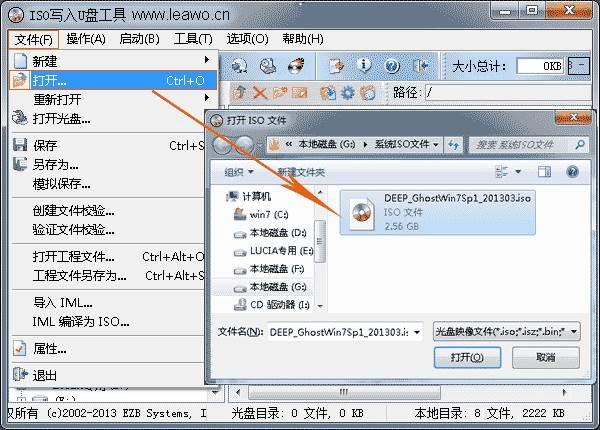
Task: Select LUCIA专用 (E:) drive
Action: tap(273, 251)
